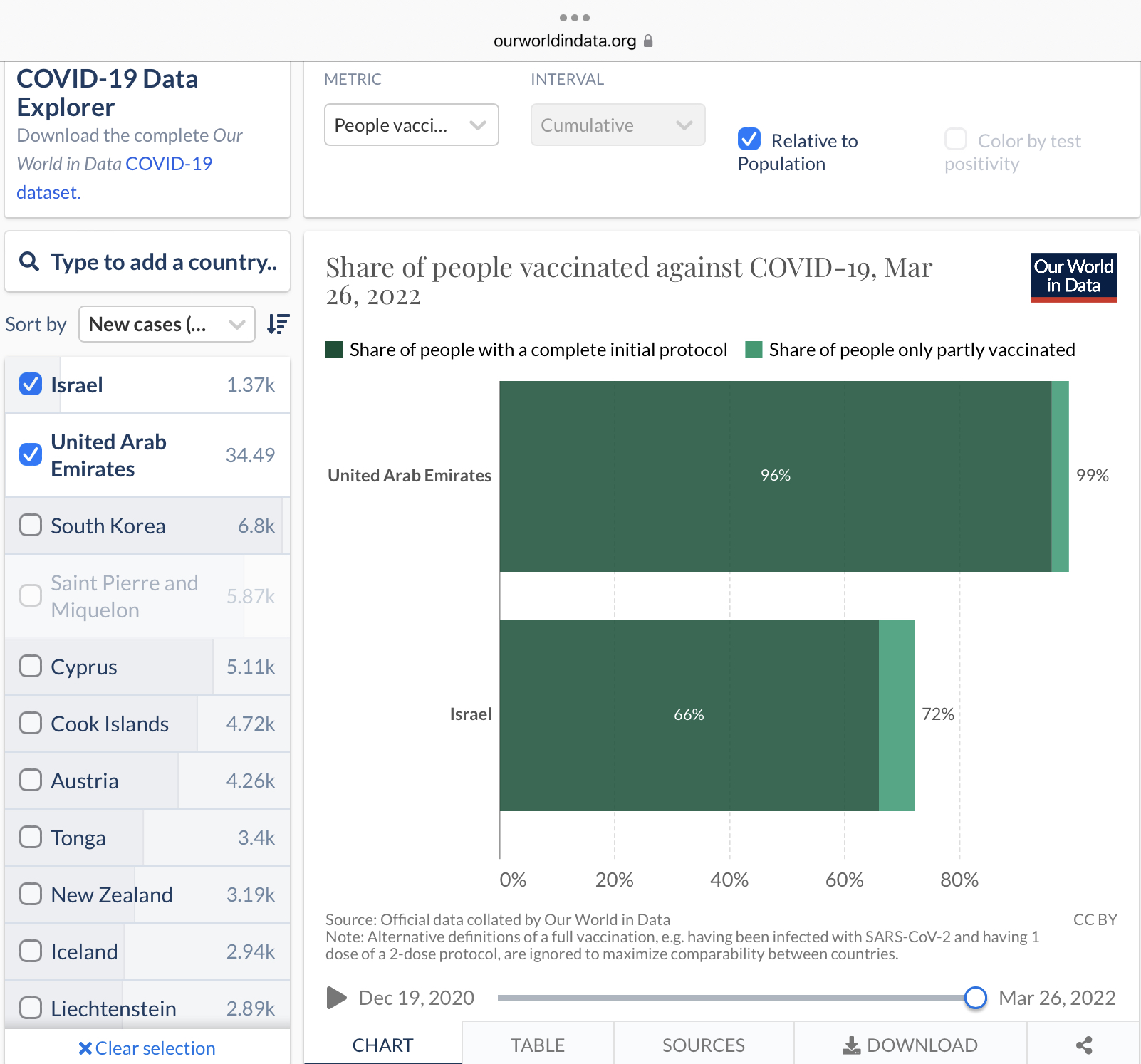Open the People vaccinated metric dropdown
The image size is (1141, 1064).
[411, 125]
